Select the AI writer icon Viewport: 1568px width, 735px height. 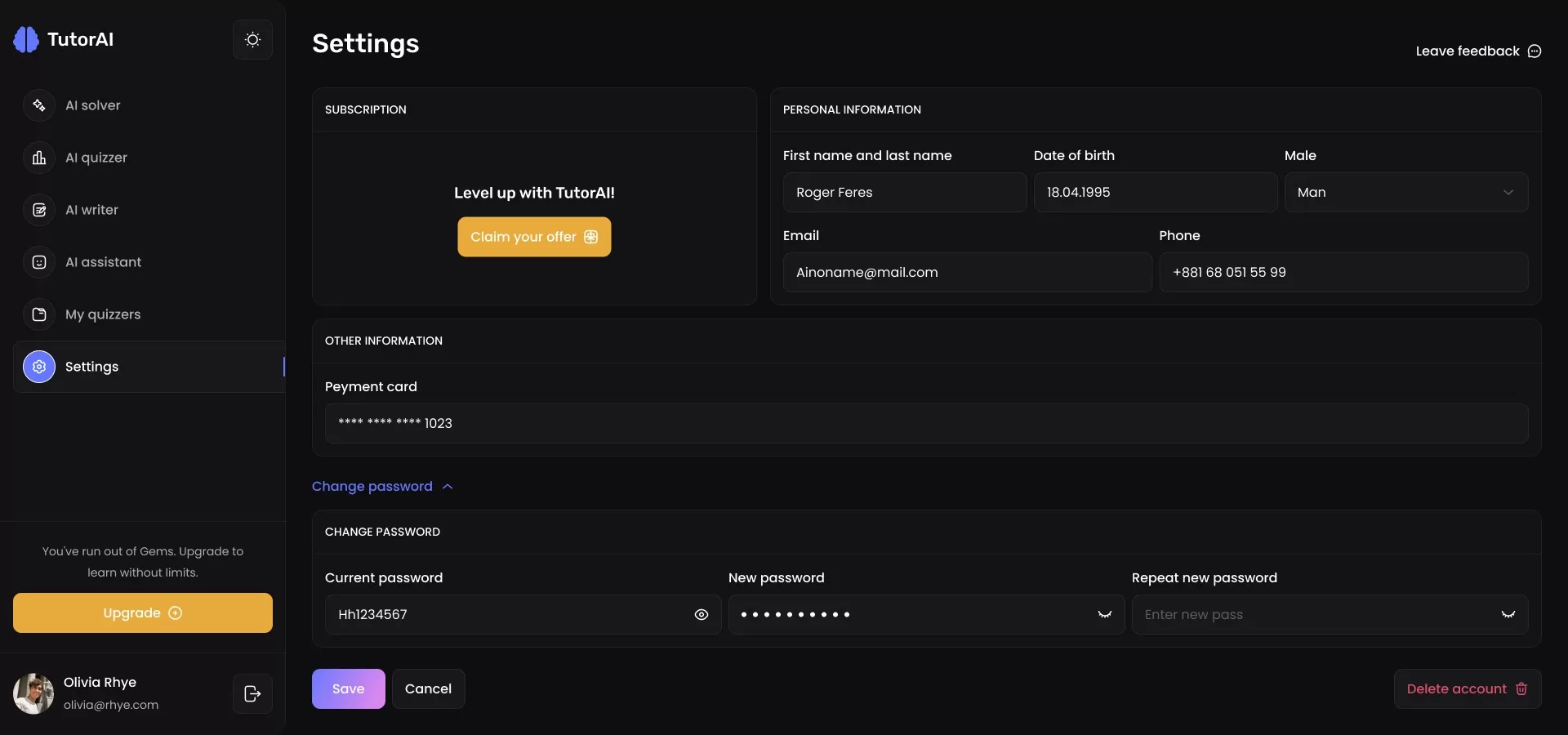click(39, 210)
